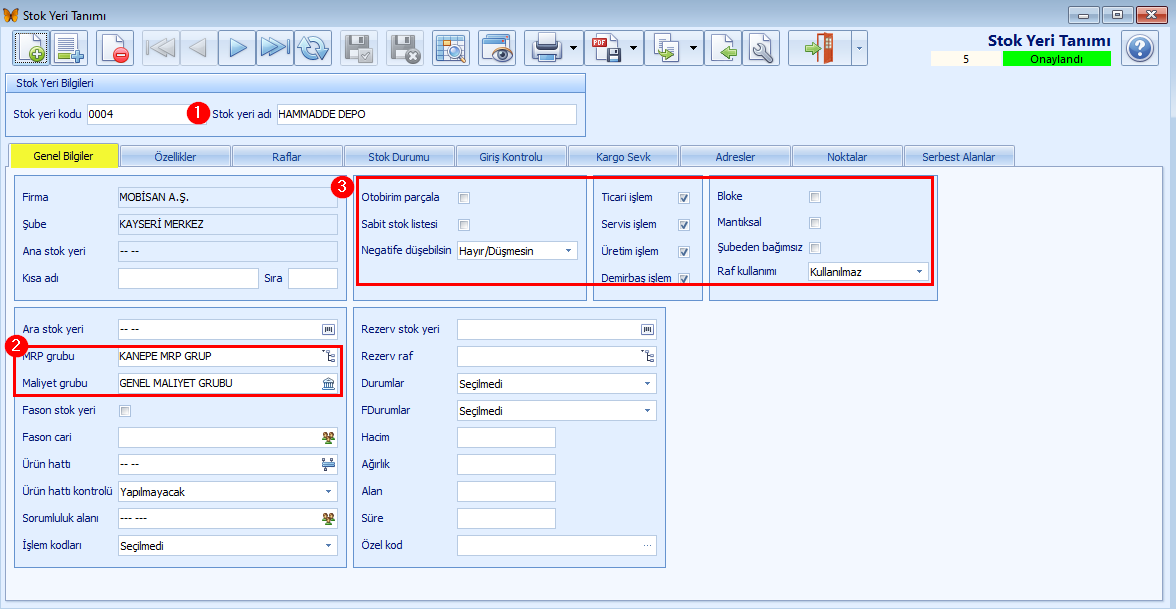Click the green Onaylandı status indicator
1176x609 pixels.
pos(1057,59)
